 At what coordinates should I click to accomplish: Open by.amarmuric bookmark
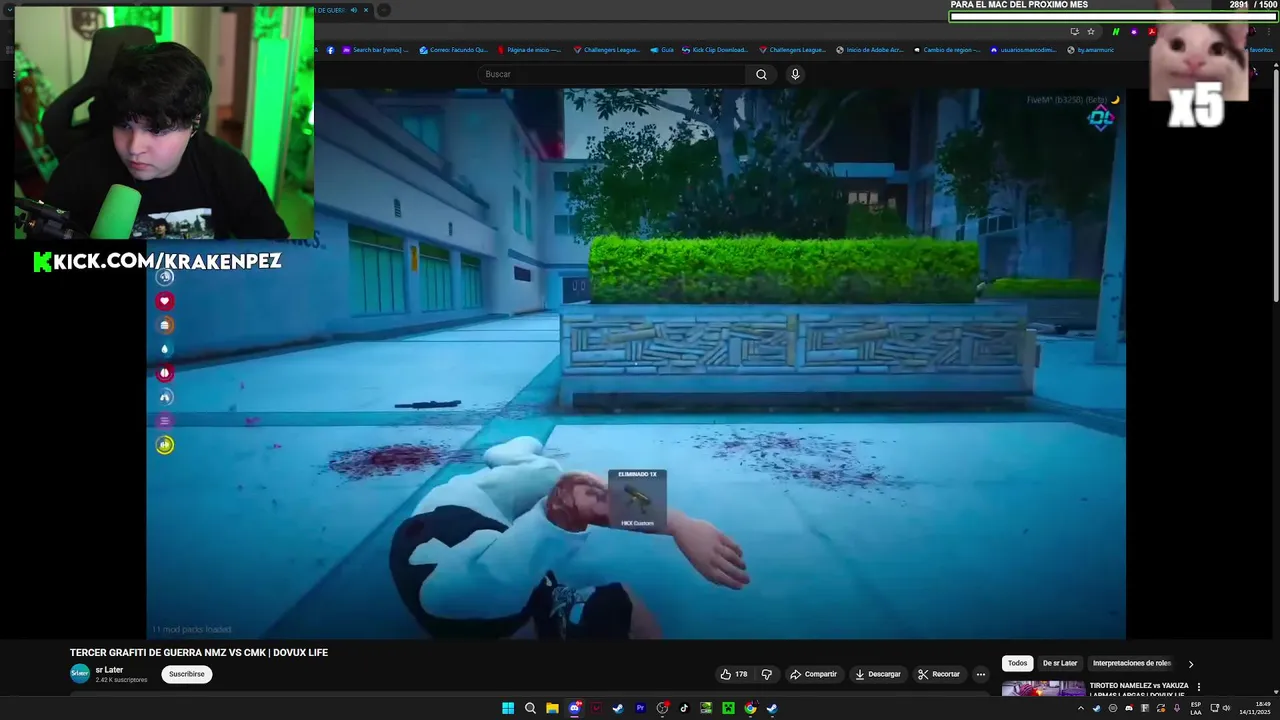(1089, 50)
